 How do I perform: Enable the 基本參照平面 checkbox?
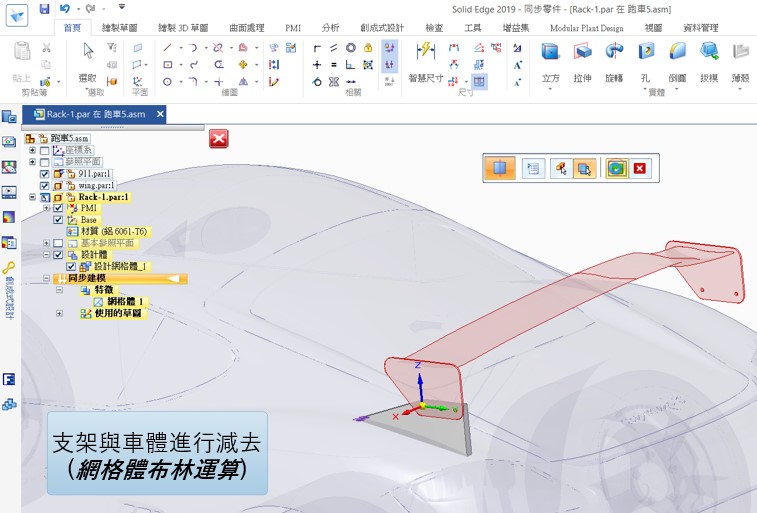pyautogui.click(x=58, y=243)
